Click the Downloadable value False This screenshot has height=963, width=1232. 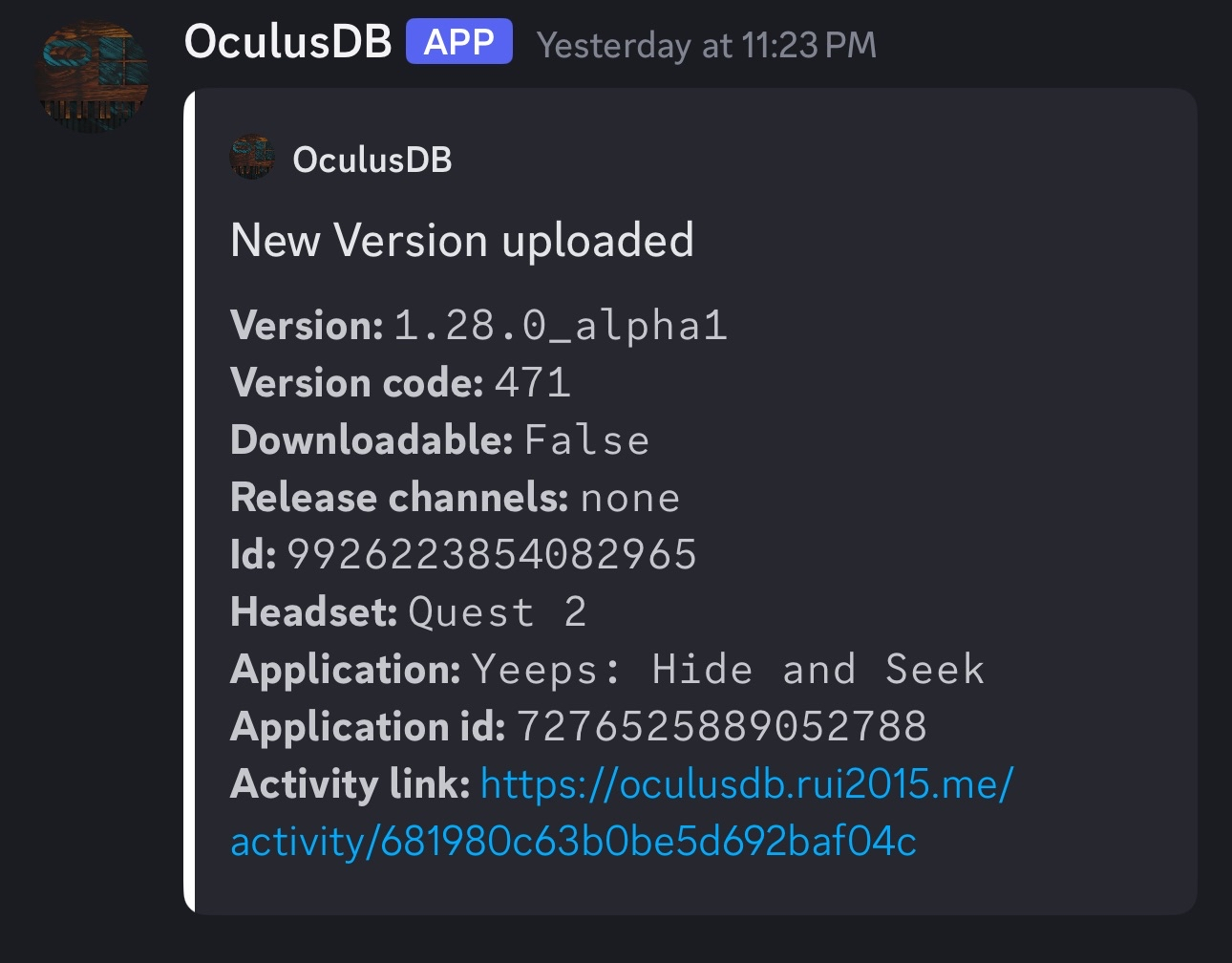587,440
